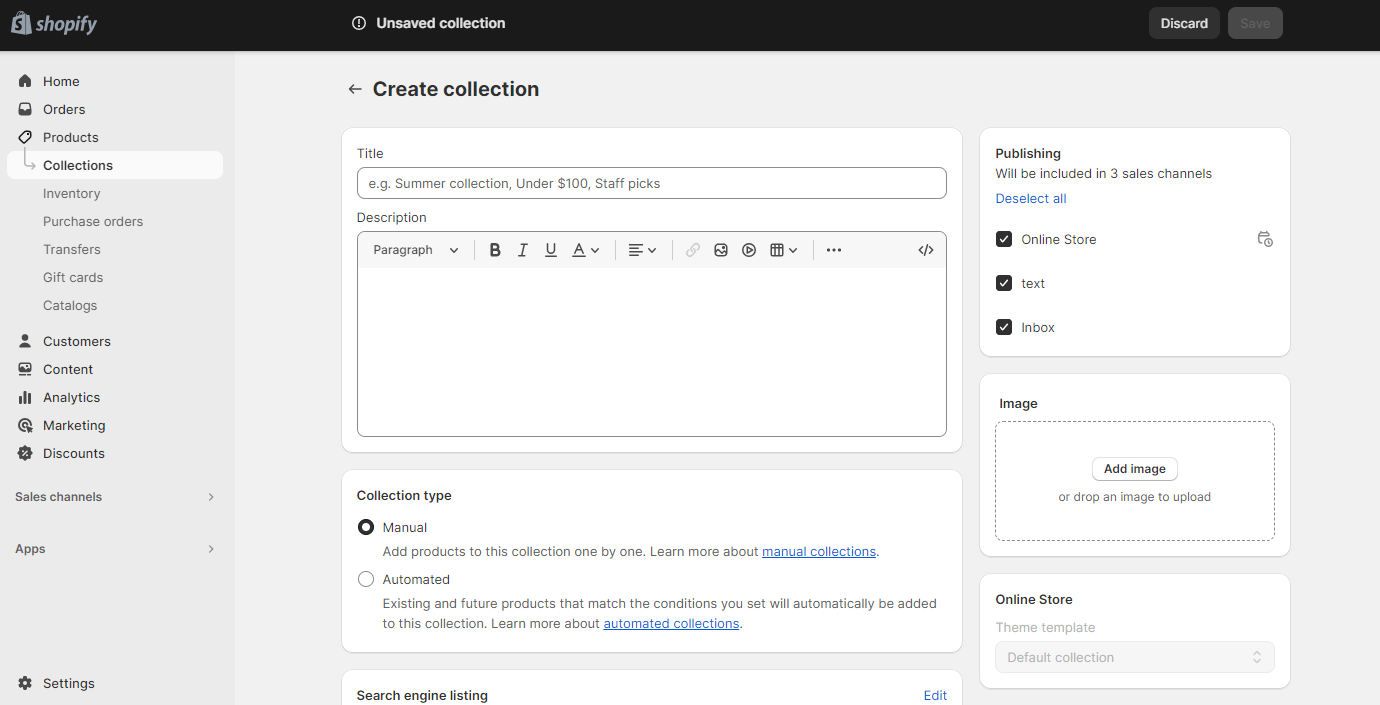Apply italic formatting to the description

point(523,249)
